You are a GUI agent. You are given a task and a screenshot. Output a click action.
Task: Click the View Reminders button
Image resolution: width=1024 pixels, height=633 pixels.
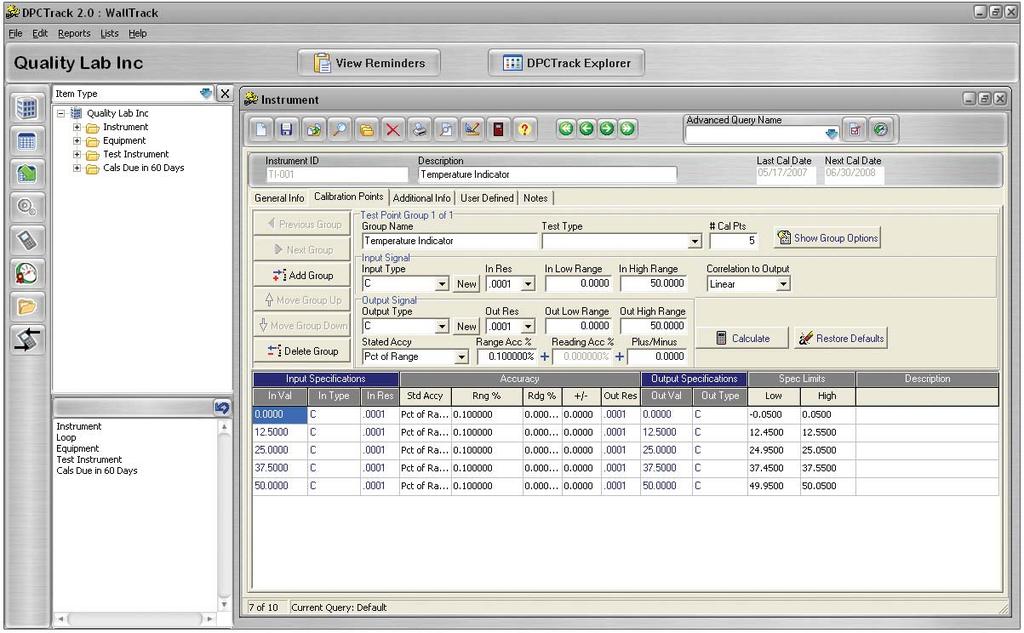369,63
